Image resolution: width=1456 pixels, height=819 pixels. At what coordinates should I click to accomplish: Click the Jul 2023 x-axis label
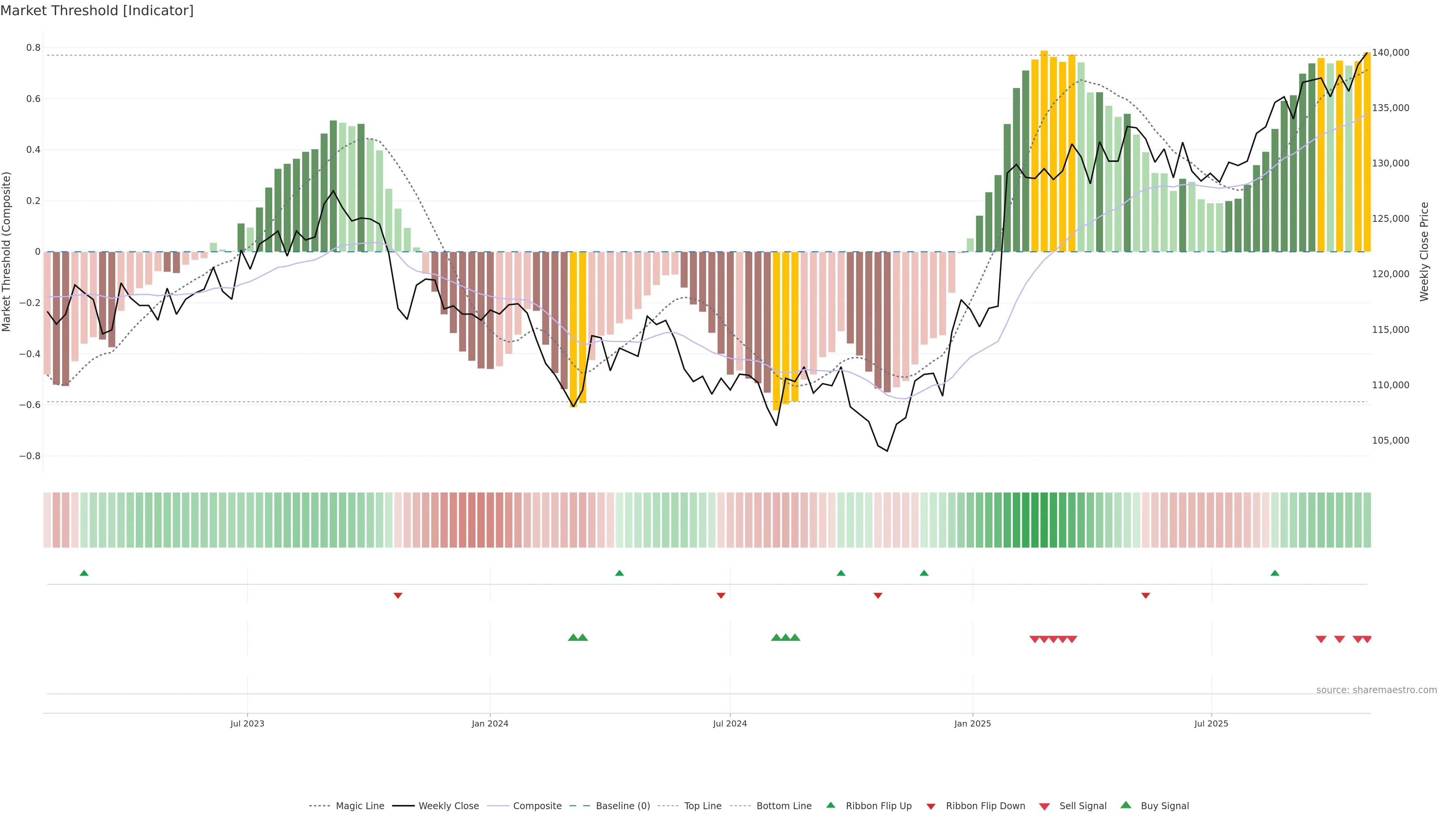pyautogui.click(x=247, y=723)
